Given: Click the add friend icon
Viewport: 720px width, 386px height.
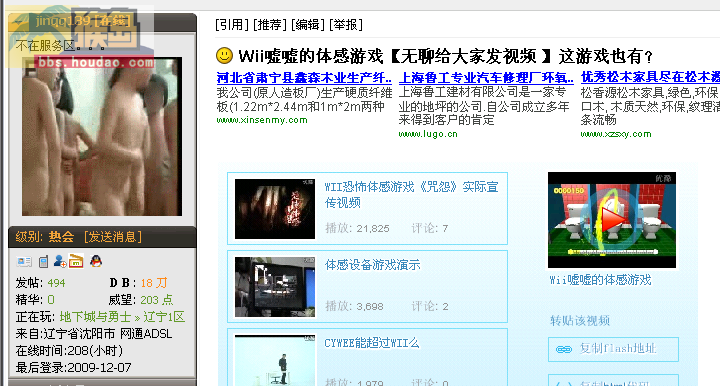Looking at the screenshot, I should (60, 261).
